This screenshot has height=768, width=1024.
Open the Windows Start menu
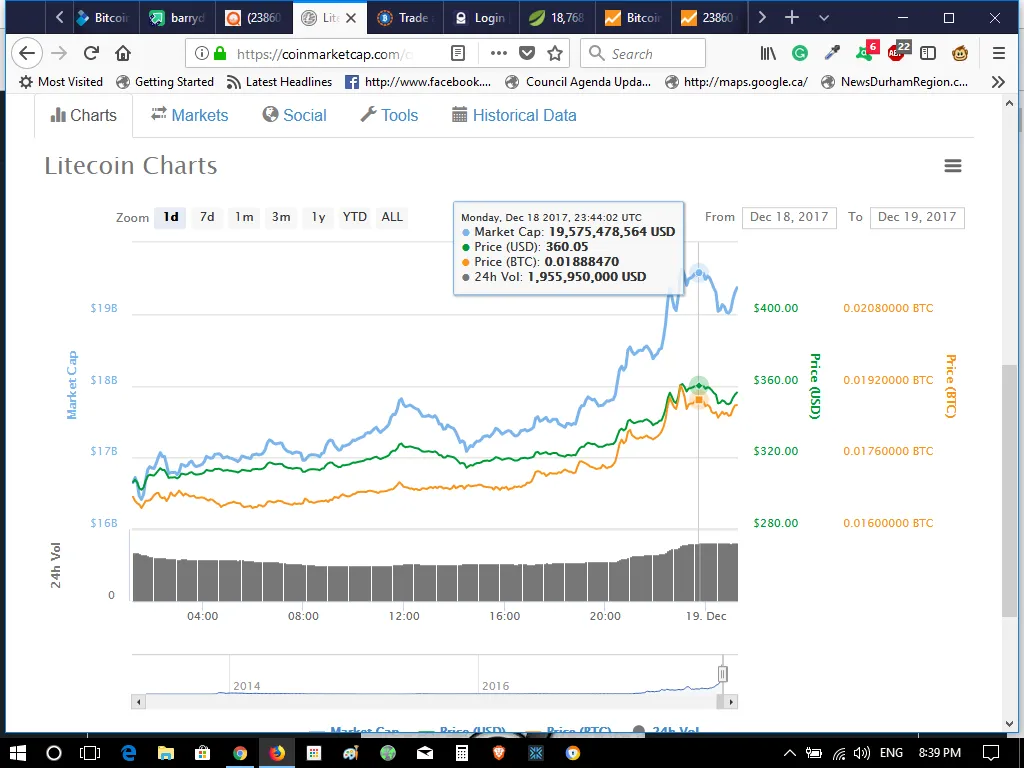[18, 753]
